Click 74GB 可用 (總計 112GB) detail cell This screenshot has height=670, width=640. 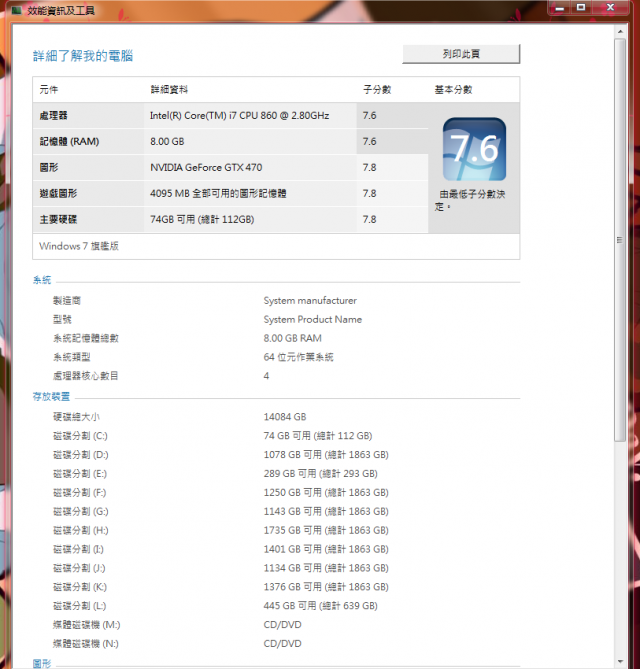(x=202, y=220)
